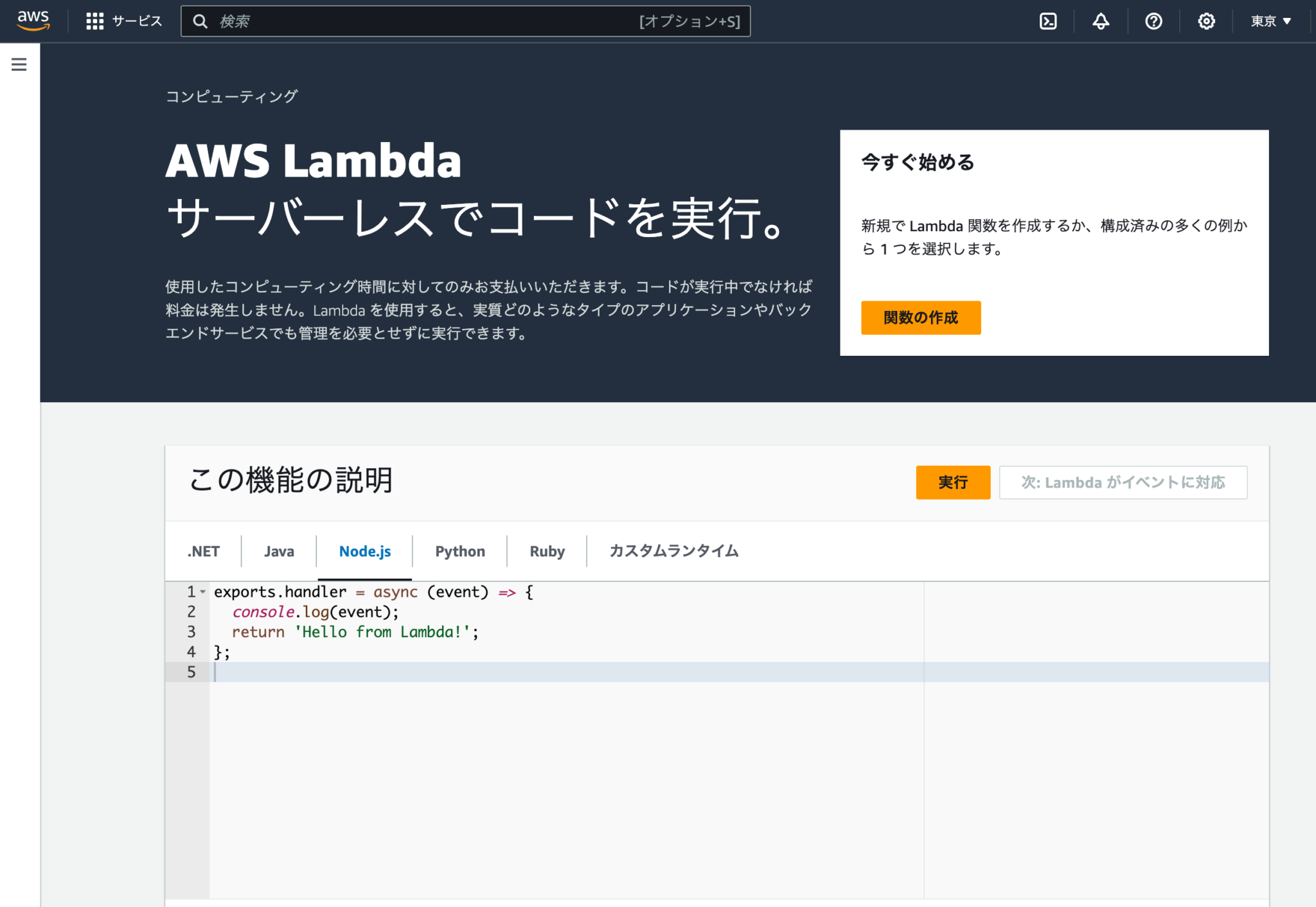Run the sample with the 実行 button
Screen dimensions: 1316x907
coord(953,482)
